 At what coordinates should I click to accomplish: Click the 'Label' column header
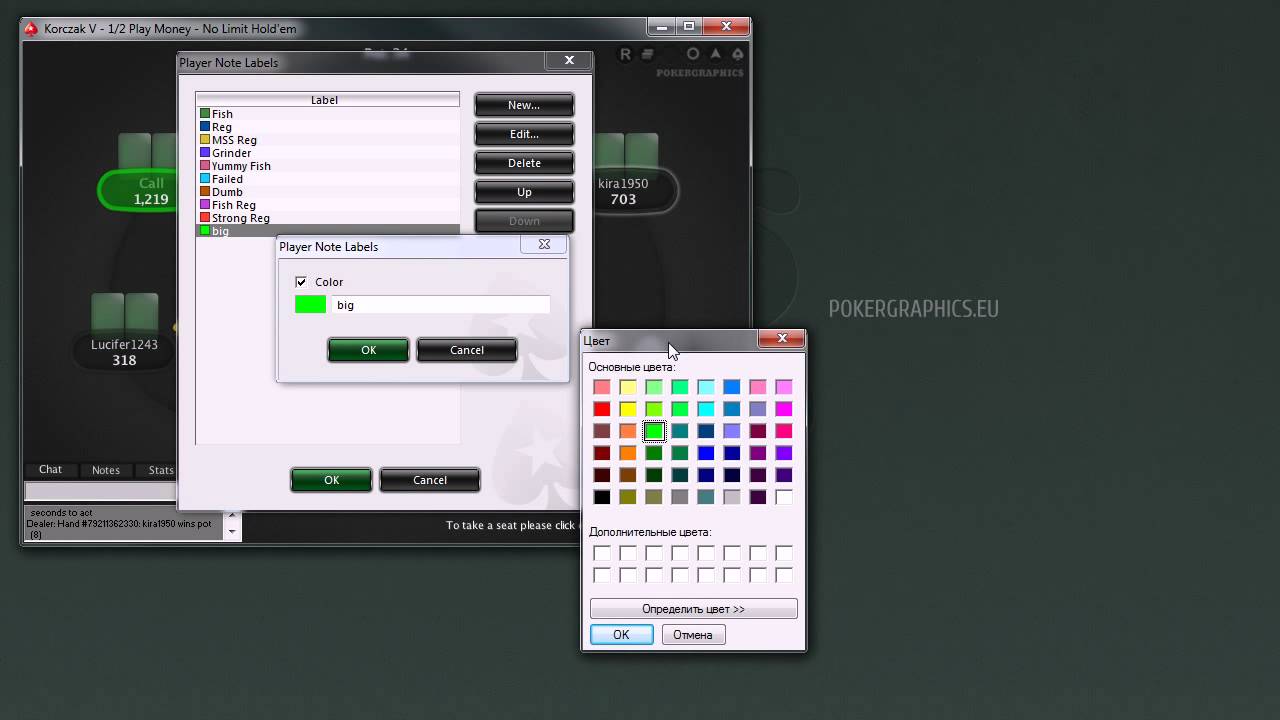(x=327, y=100)
